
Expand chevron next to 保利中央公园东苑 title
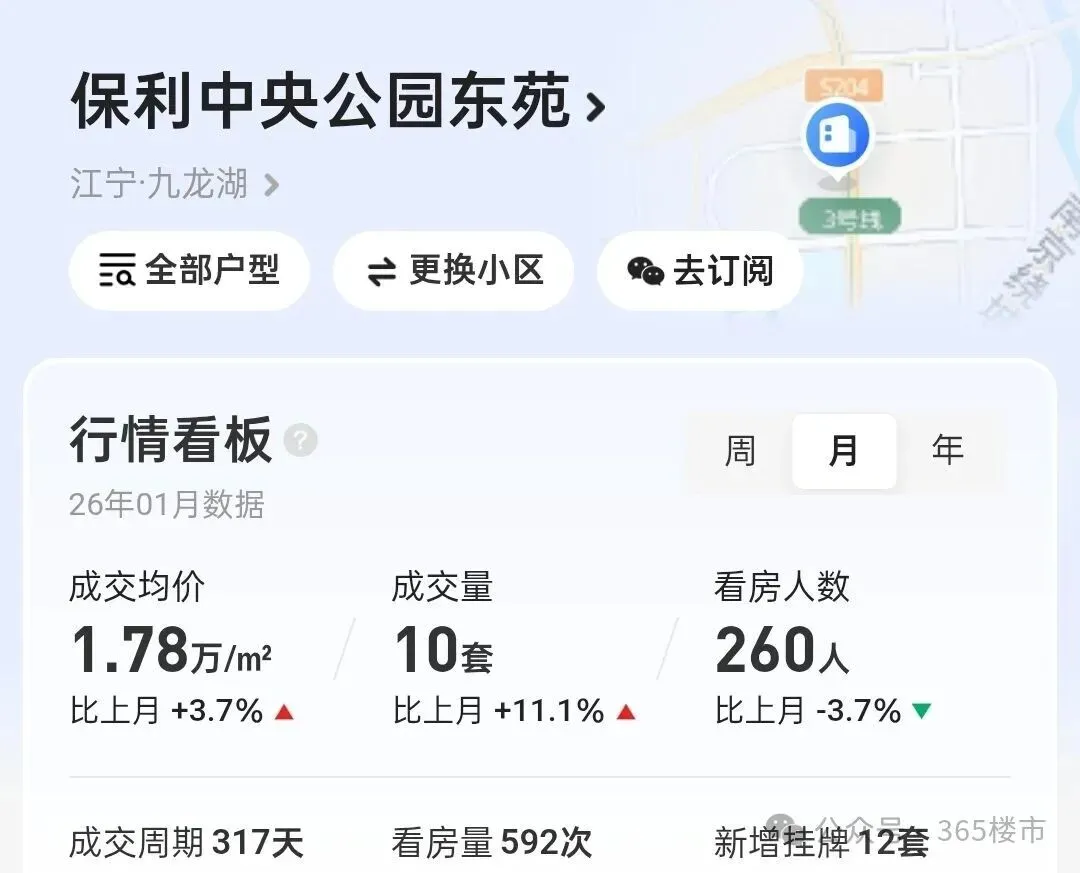tap(596, 107)
